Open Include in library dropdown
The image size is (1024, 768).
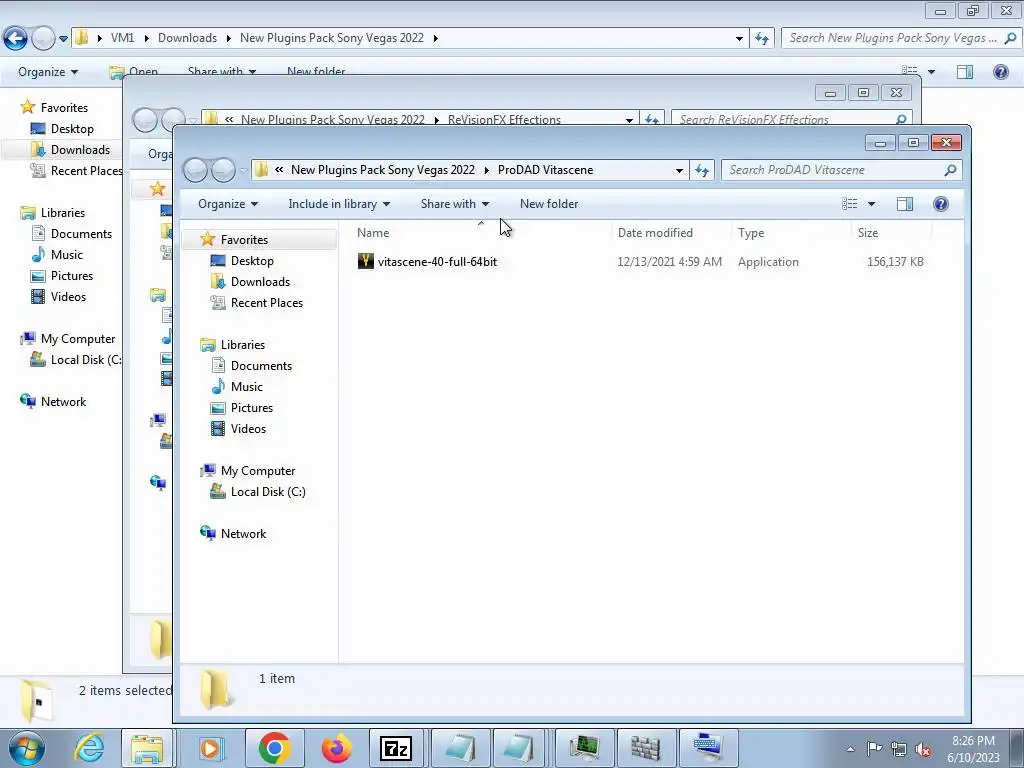coord(339,204)
